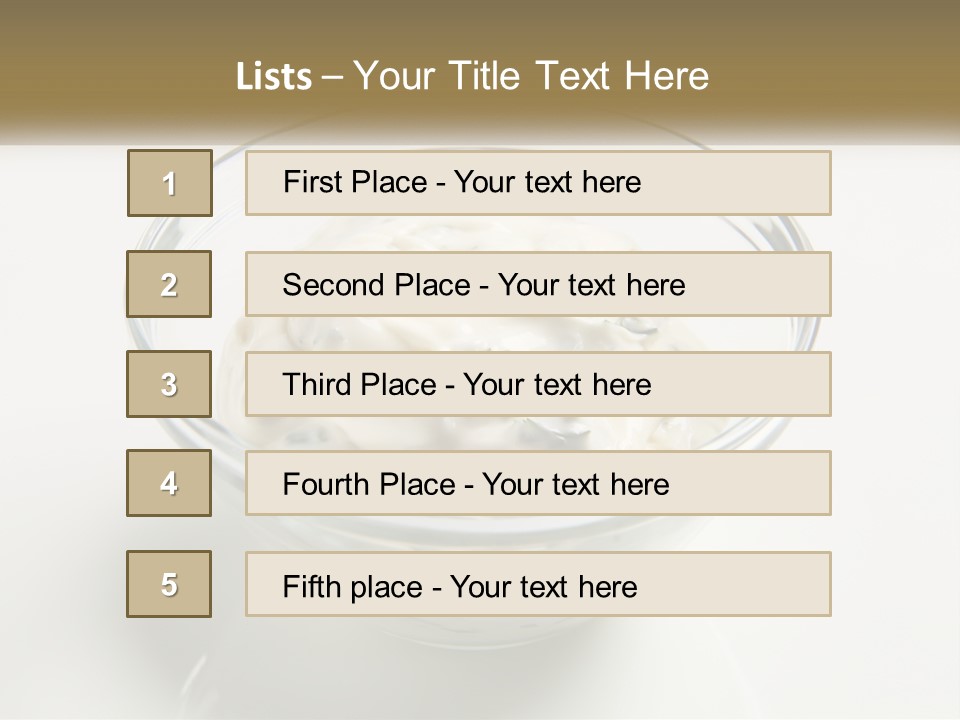The image size is (960, 720).
Task: Click the brown header band left of title
Action: 100,70
